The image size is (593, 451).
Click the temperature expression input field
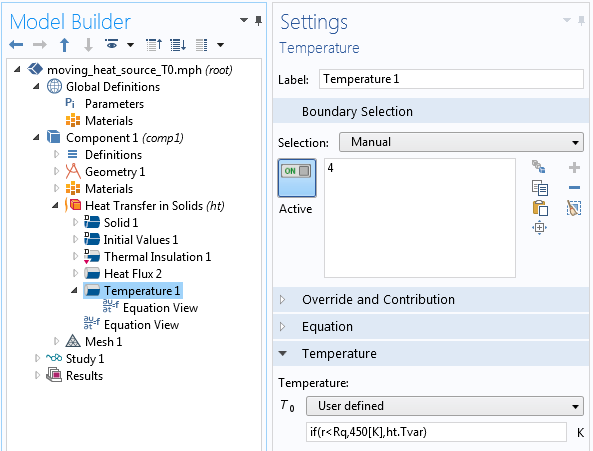(436, 432)
